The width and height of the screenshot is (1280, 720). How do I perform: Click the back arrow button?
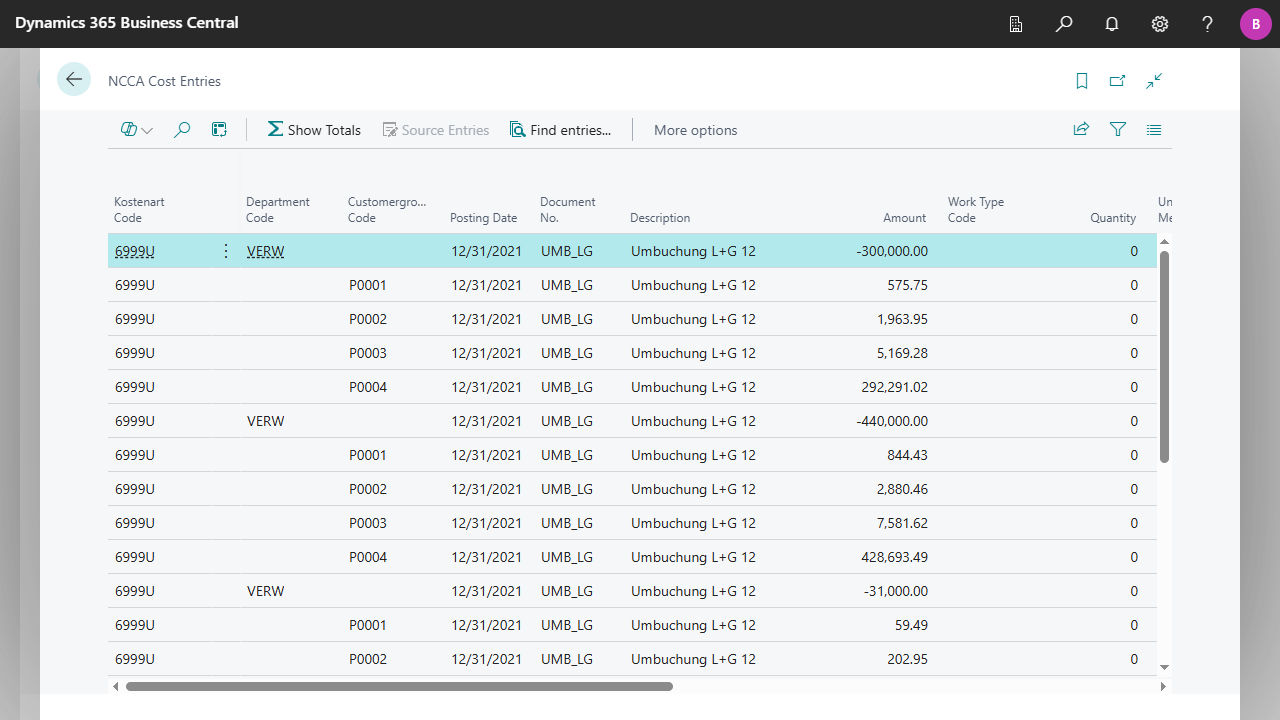[x=74, y=79]
